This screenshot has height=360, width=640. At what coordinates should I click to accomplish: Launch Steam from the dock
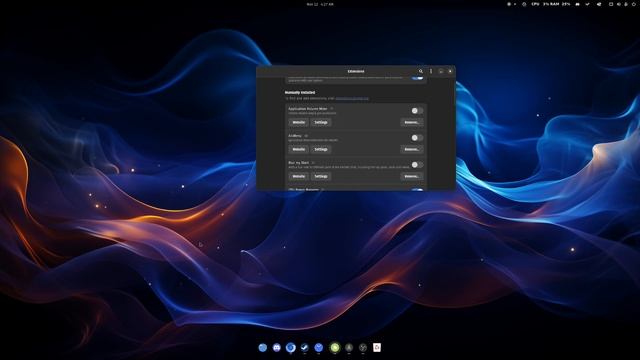[x=304, y=347]
